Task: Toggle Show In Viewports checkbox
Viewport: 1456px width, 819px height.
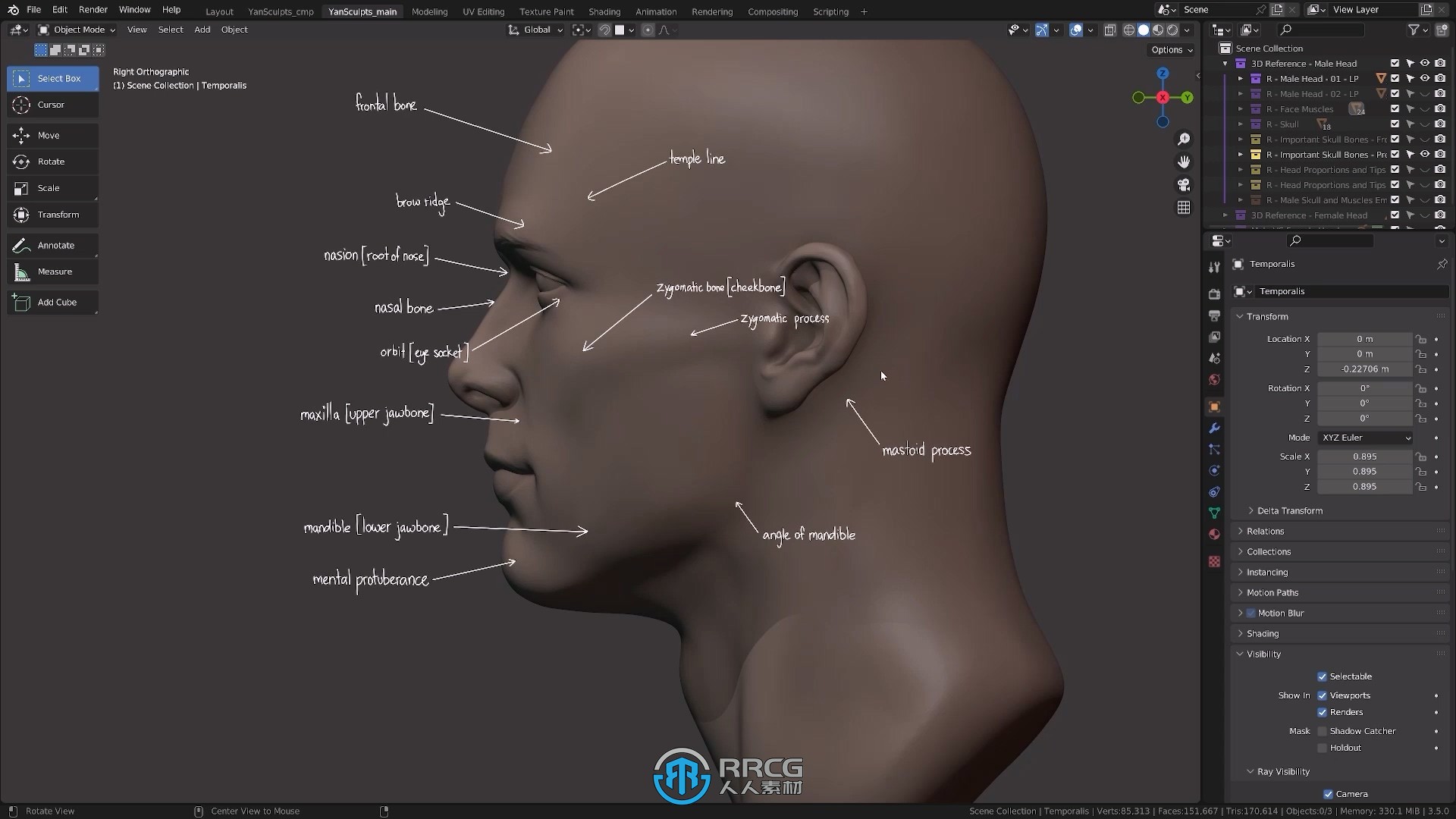Action: (1322, 695)
